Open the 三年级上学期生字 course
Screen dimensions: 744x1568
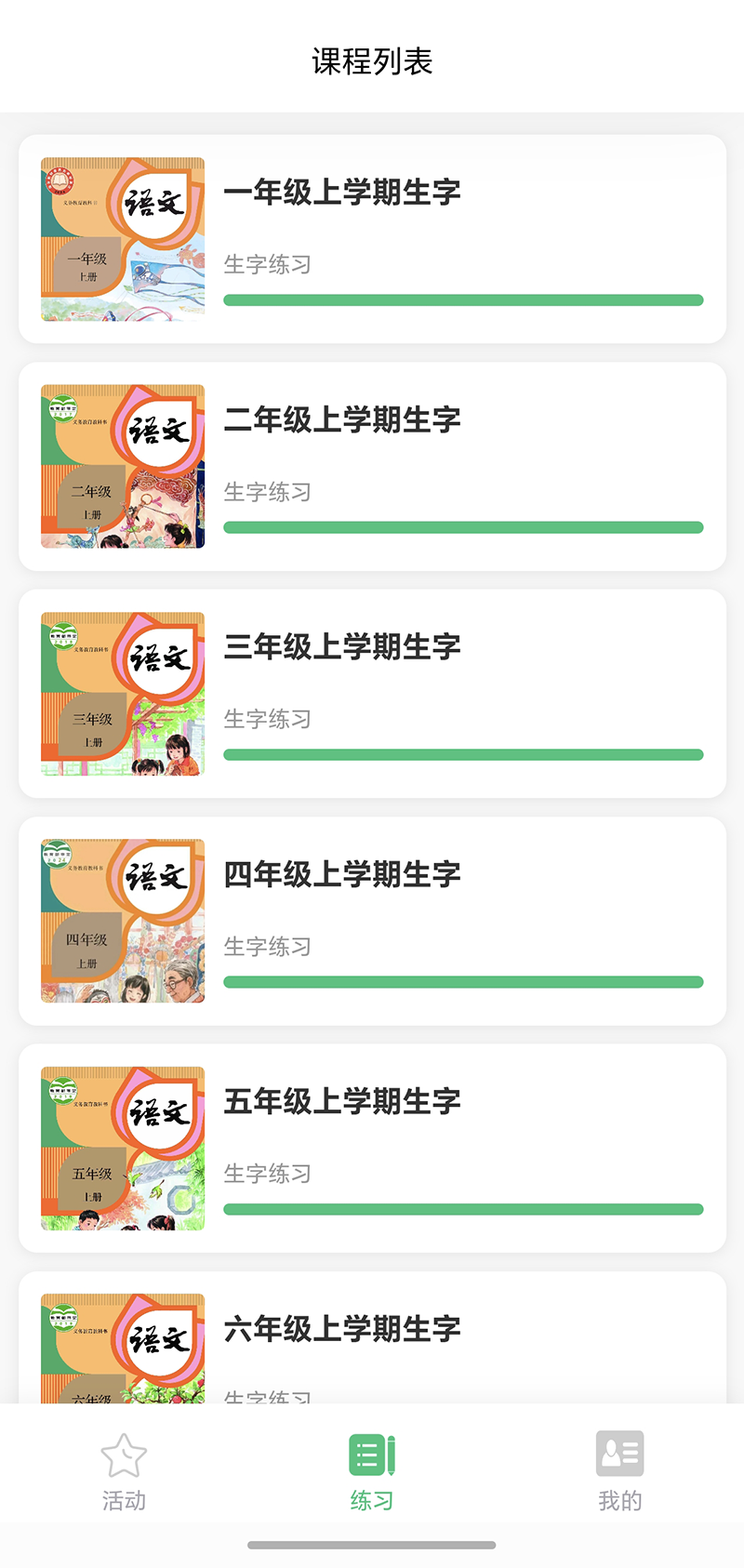click(342, 647)
